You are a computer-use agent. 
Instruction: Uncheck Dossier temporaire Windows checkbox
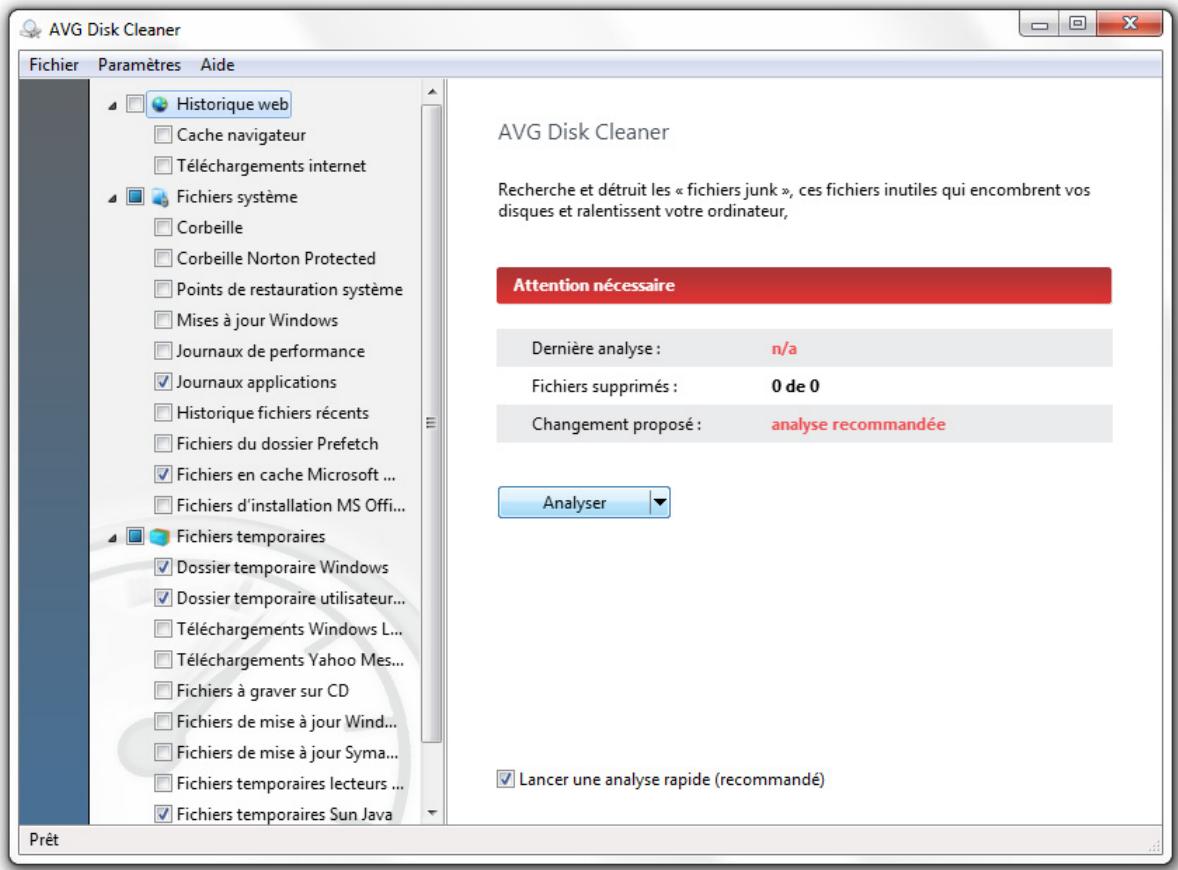pos(163,567)
